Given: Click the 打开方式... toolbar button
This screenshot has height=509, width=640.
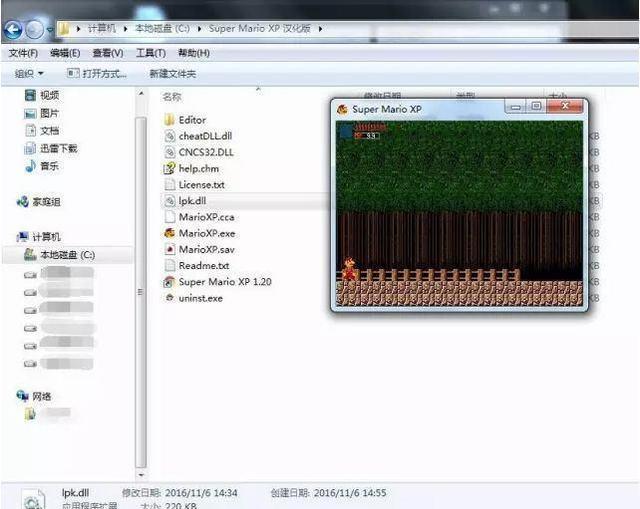Looking at the screenshot, I should coord(97,74).
